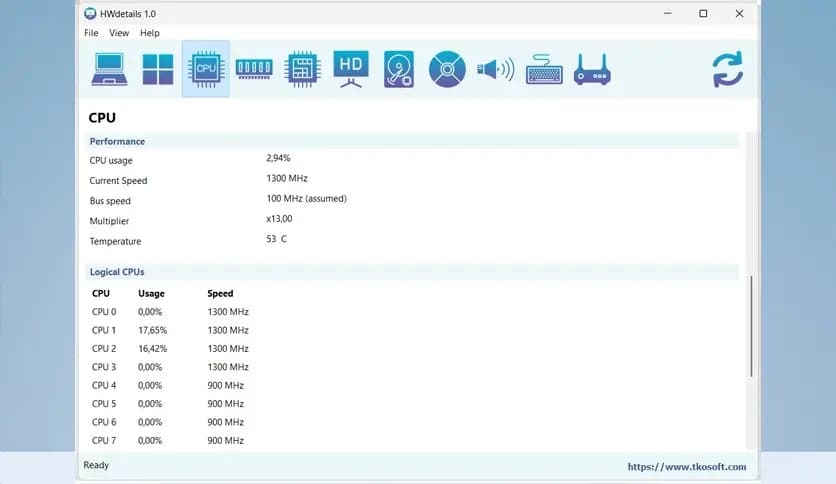Select the 100 MHz (assumed) value
836x484 pixels.
[x=307, y=198]
